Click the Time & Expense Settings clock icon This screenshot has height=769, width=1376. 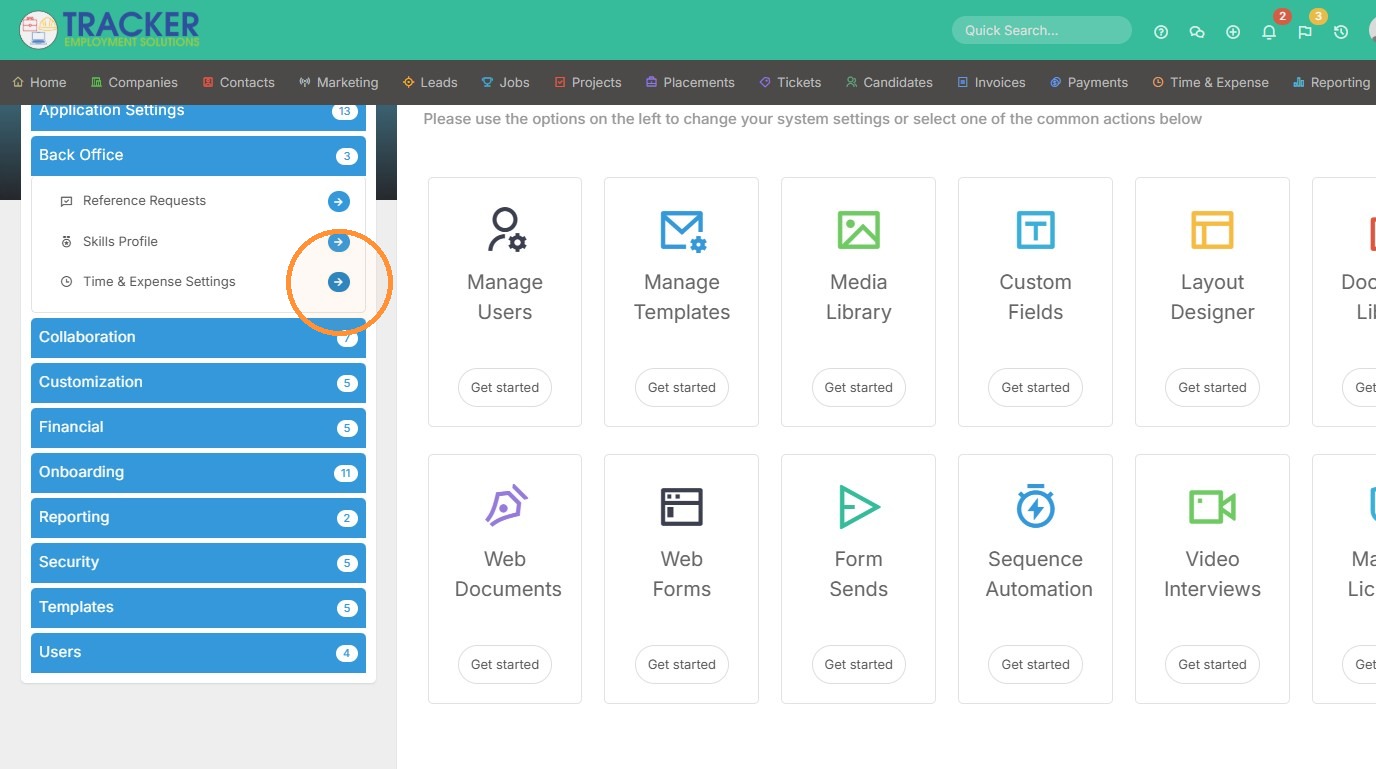point(66,282)
